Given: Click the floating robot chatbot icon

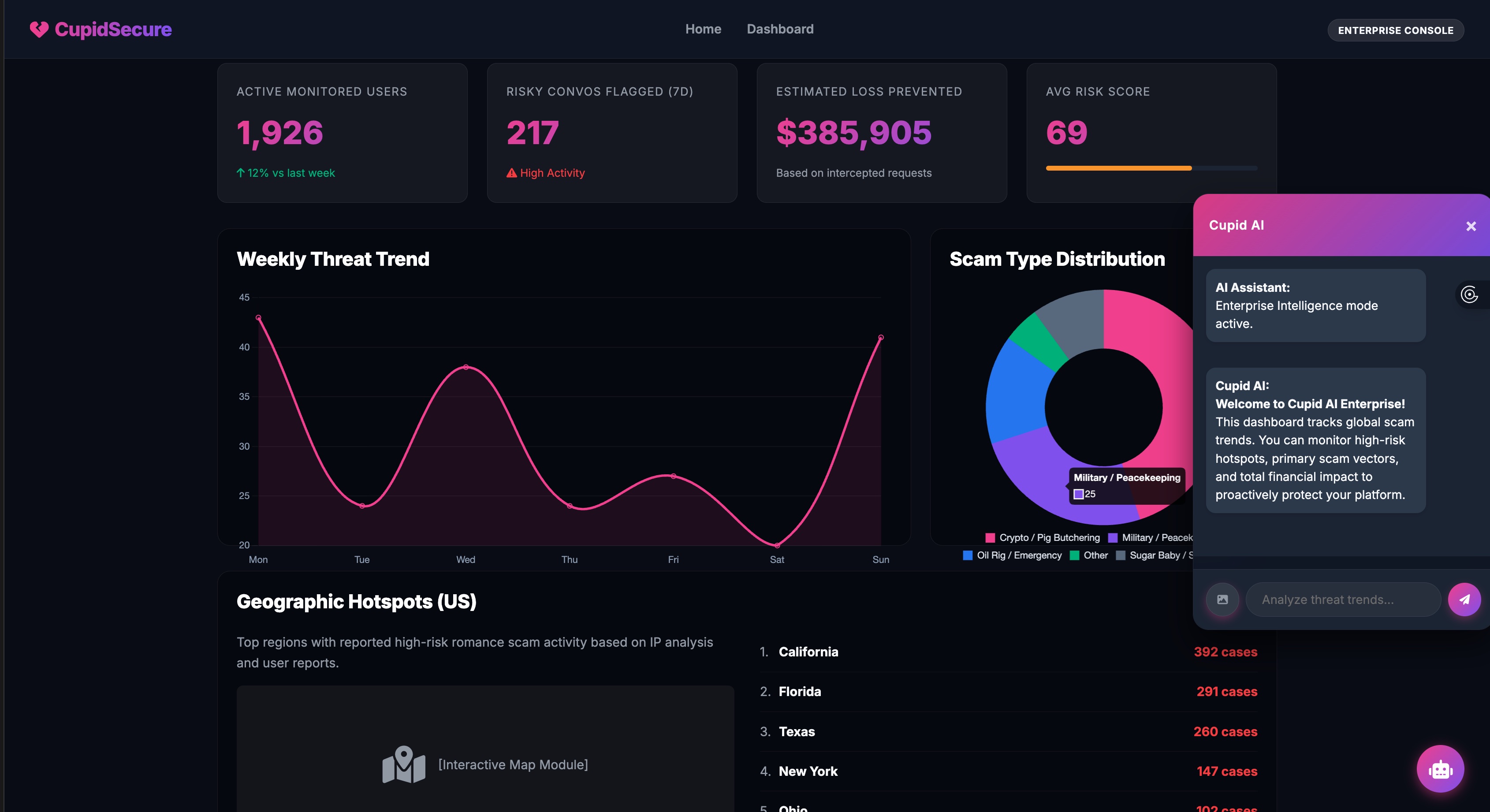Looking at the screenshot, I should [1440, 769].
